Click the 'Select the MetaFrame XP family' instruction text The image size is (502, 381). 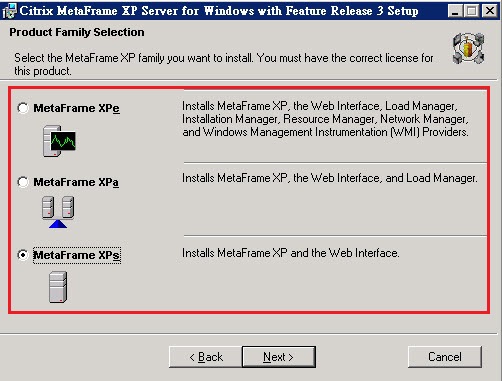click(224, 64)
